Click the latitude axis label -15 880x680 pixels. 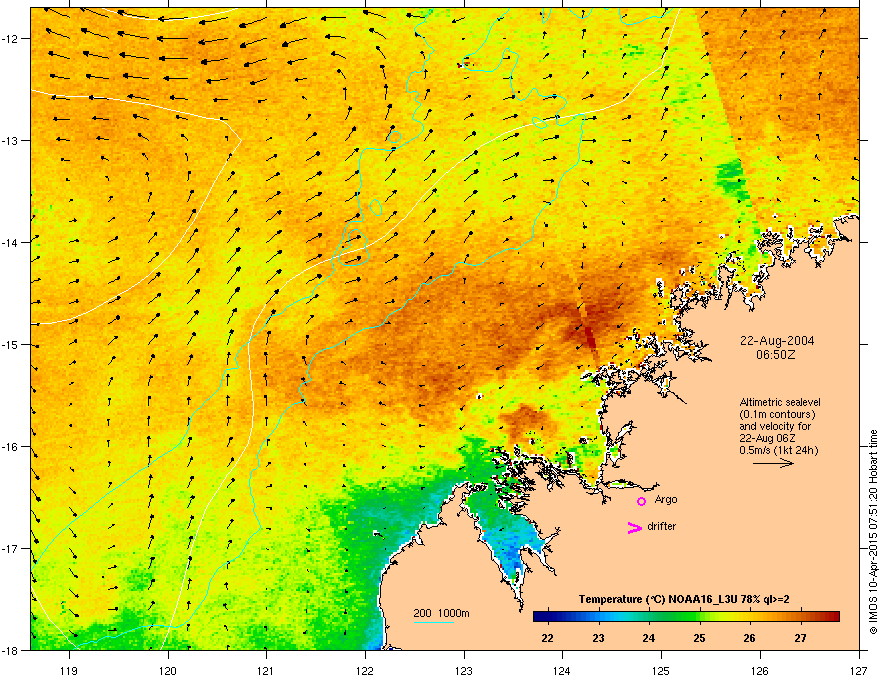(11, 344)
